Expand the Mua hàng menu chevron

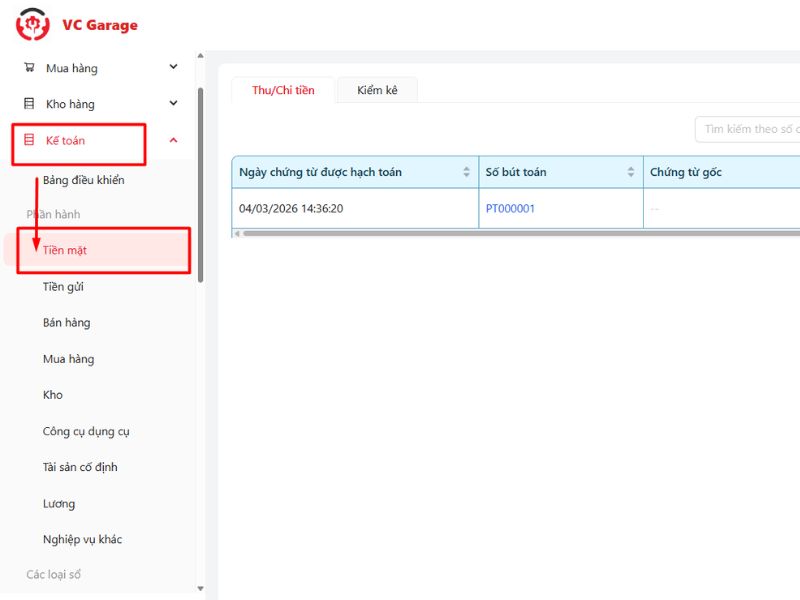pyautogui.click(x=173, y=68)
